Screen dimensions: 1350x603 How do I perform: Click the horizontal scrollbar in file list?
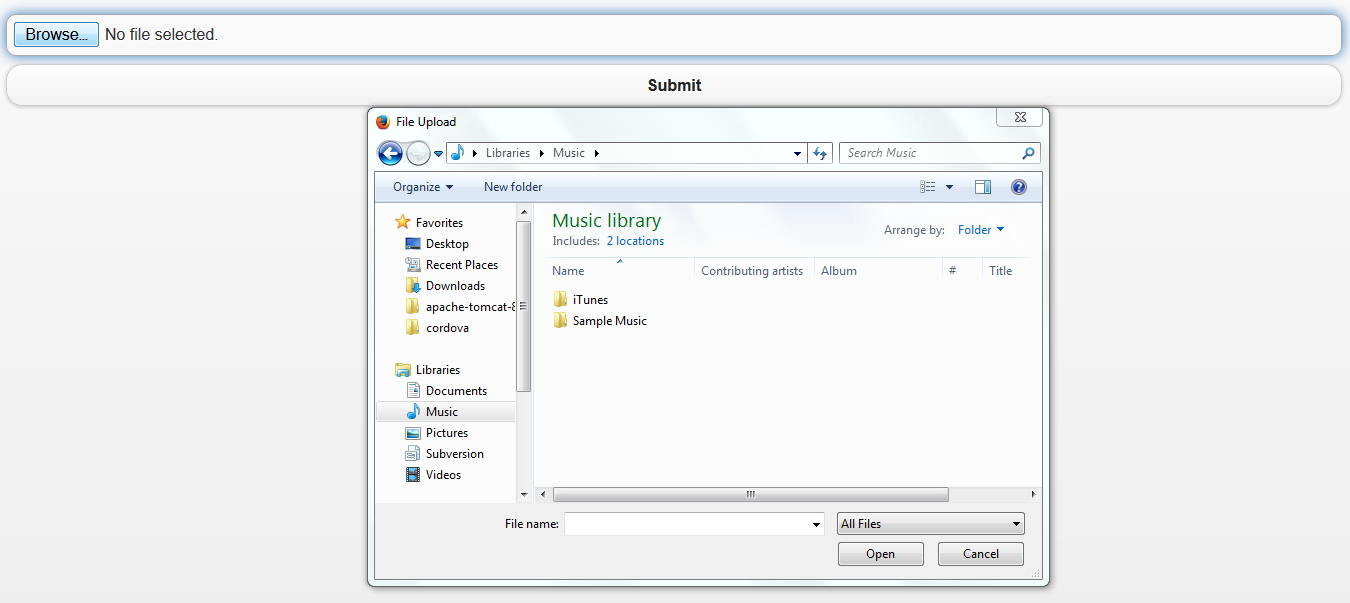(x=750, y=494)
